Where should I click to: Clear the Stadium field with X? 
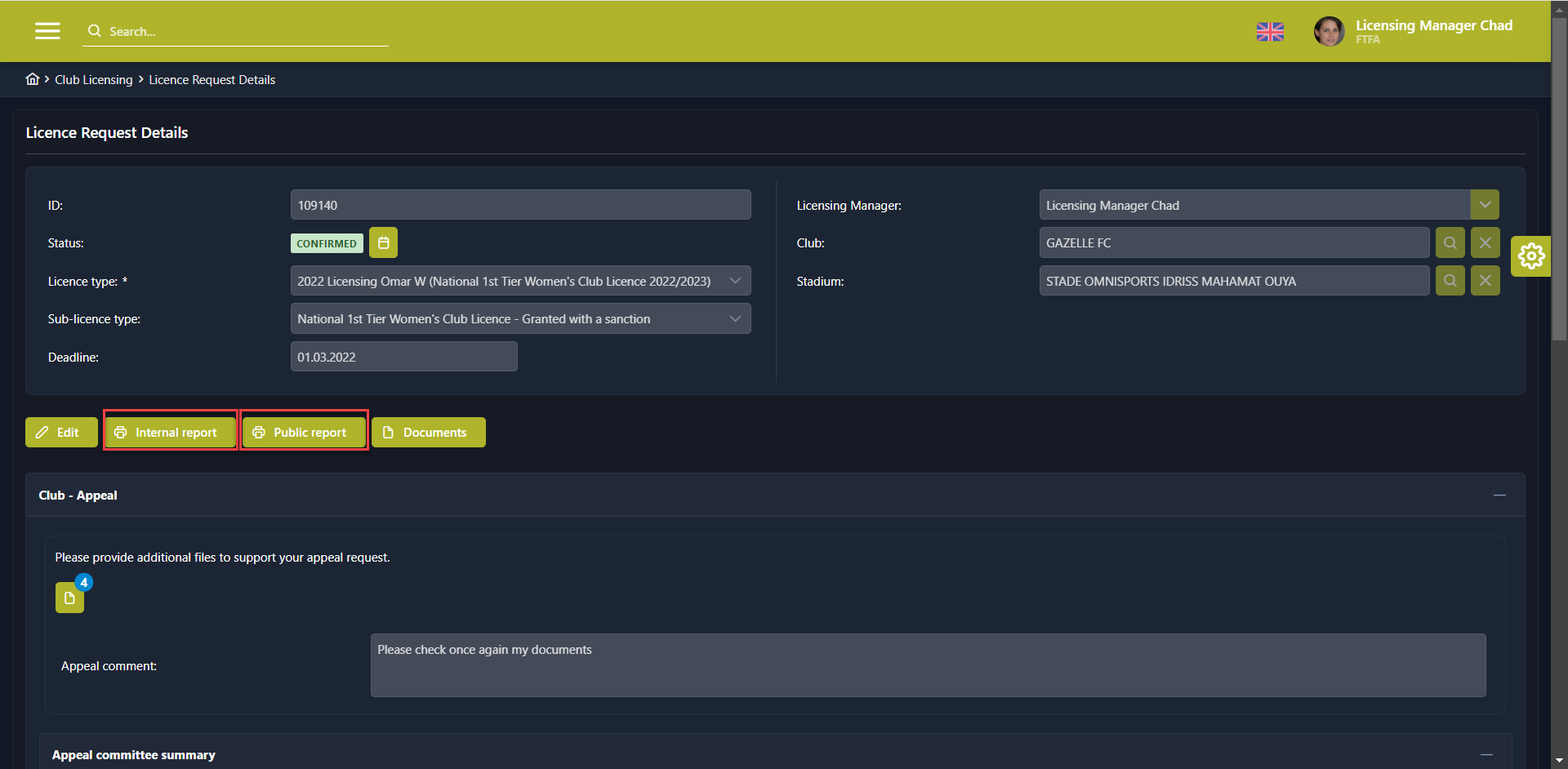(x=1485, y=281)
